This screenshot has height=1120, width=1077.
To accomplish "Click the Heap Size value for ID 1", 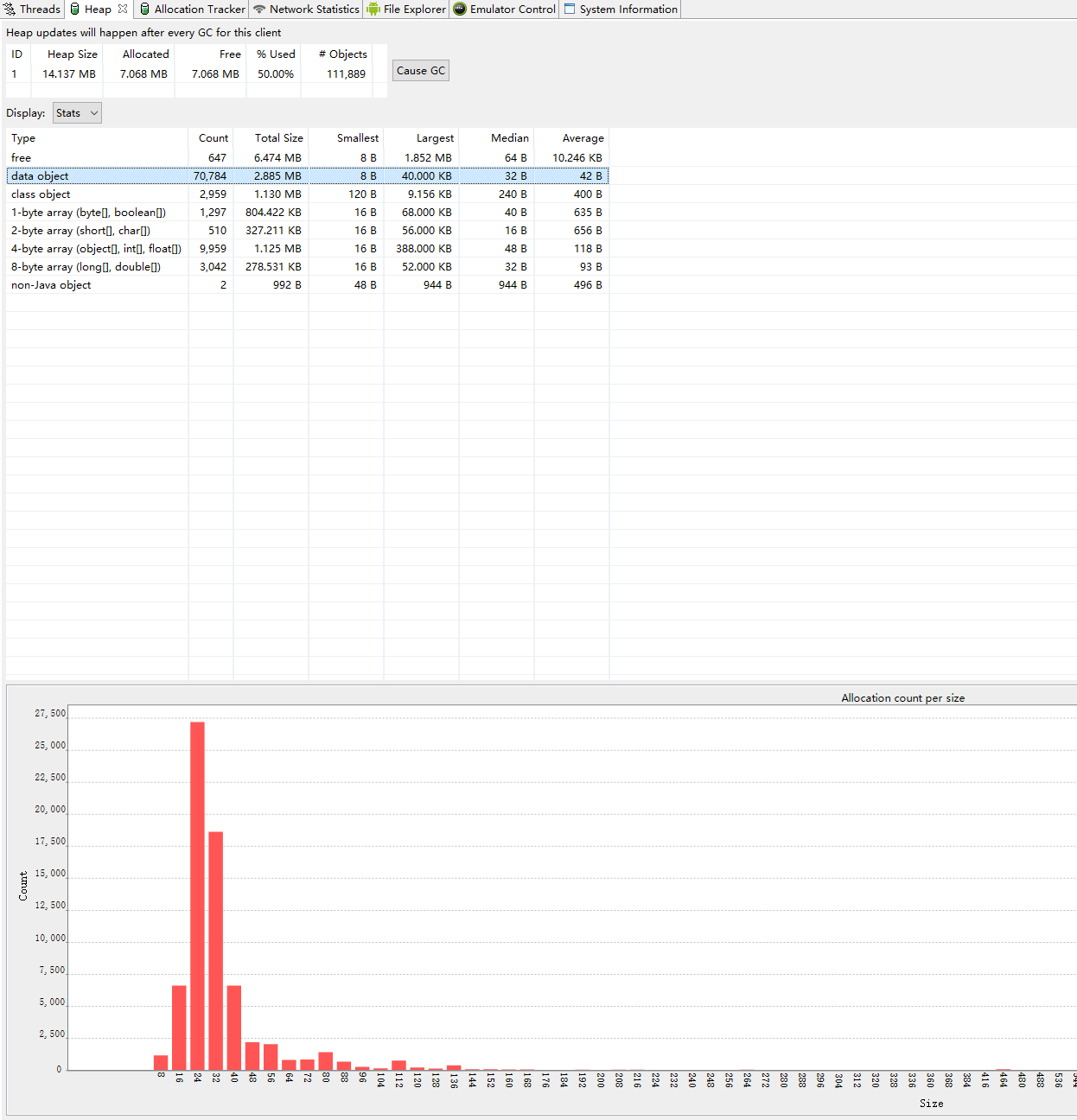I will [x=67, y=73].
